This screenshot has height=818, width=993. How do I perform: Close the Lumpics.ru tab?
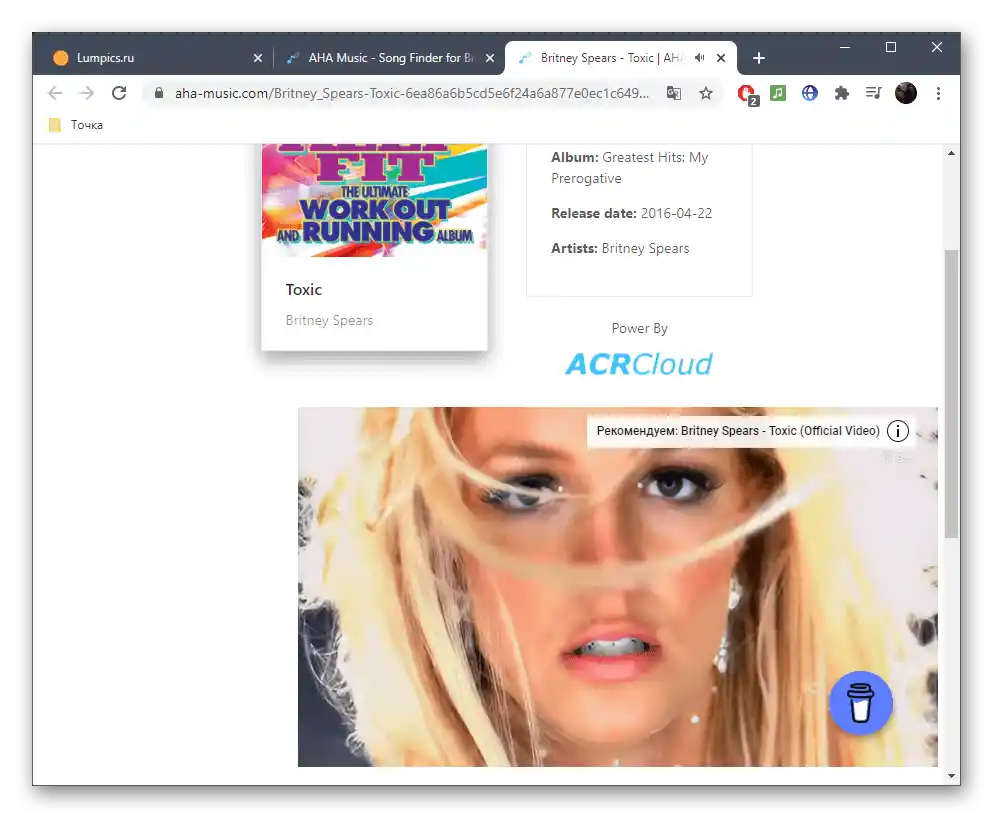click(x=258, y=58)
